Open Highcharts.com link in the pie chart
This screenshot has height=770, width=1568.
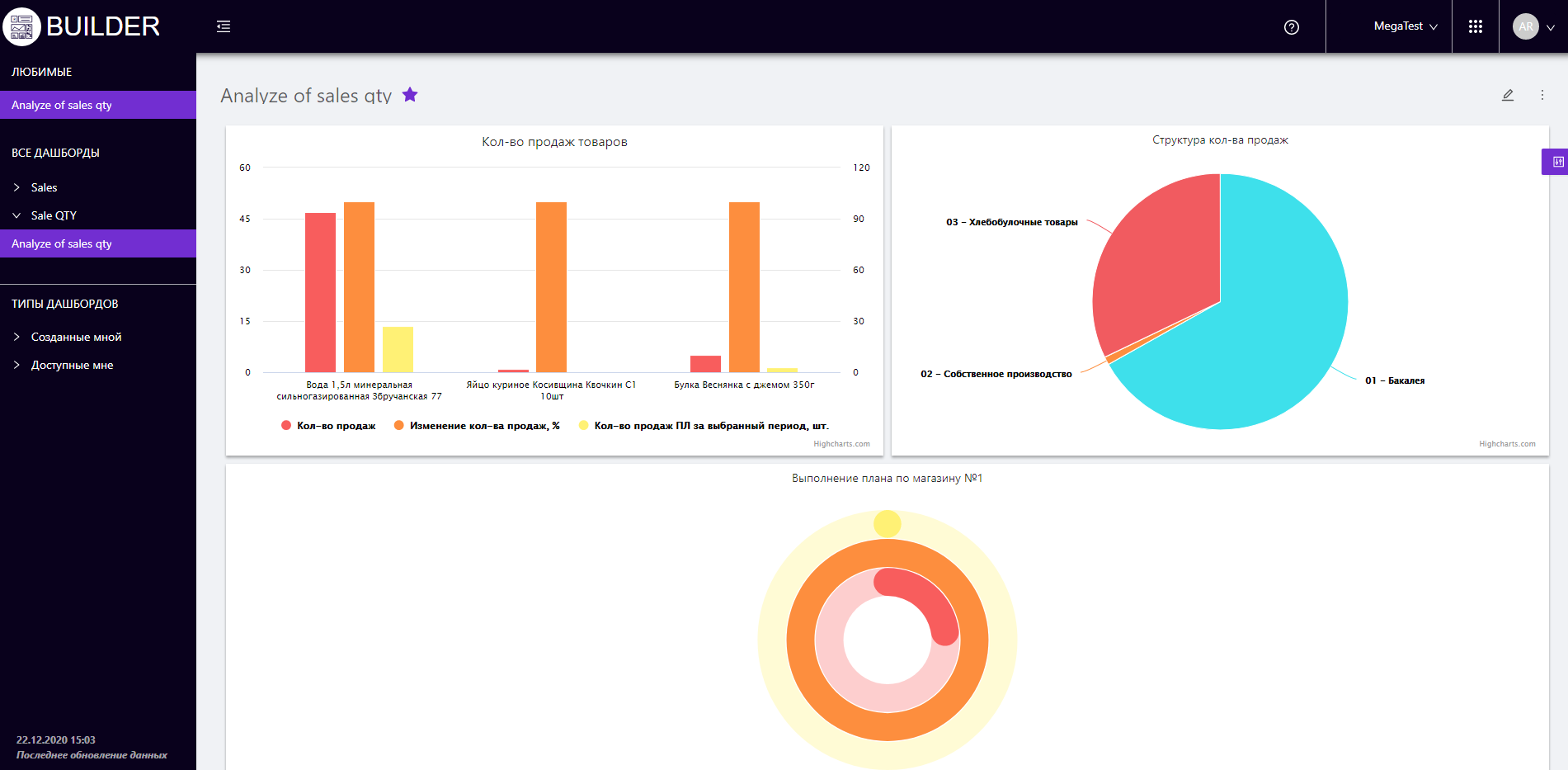click(1507, 444)
